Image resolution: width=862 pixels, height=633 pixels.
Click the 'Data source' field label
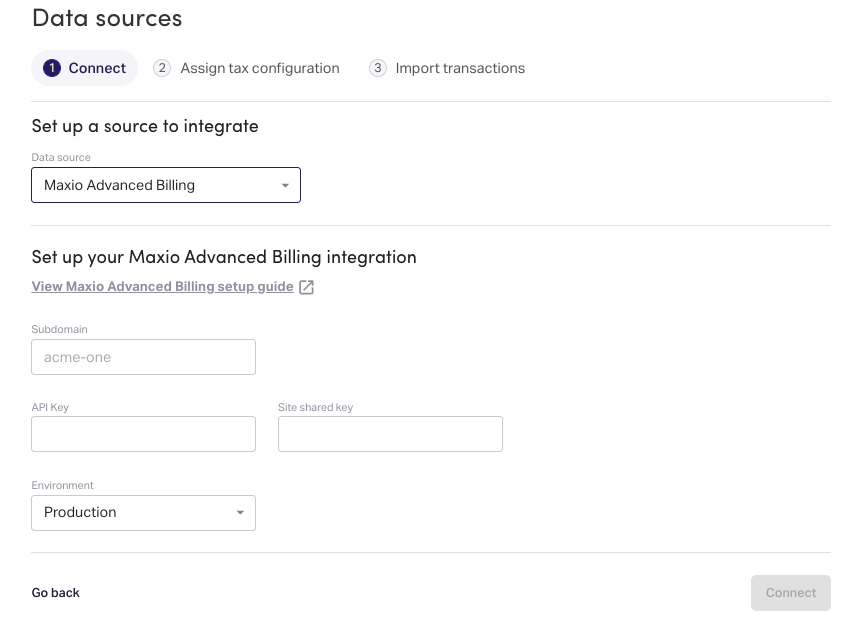pos(61,157)
